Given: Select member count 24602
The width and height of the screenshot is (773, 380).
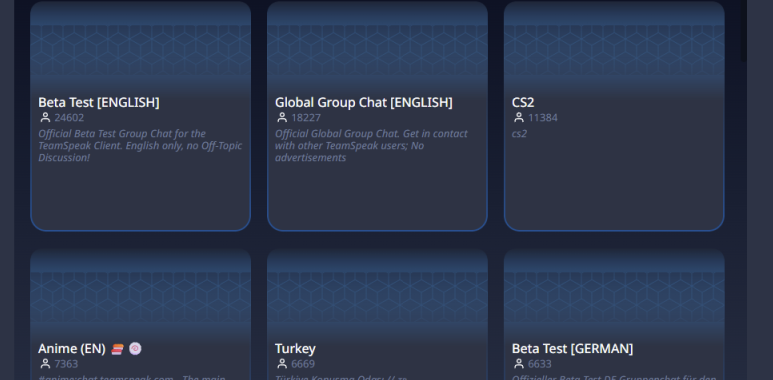Looking at the screenshot, I should (x=69, y=118).
